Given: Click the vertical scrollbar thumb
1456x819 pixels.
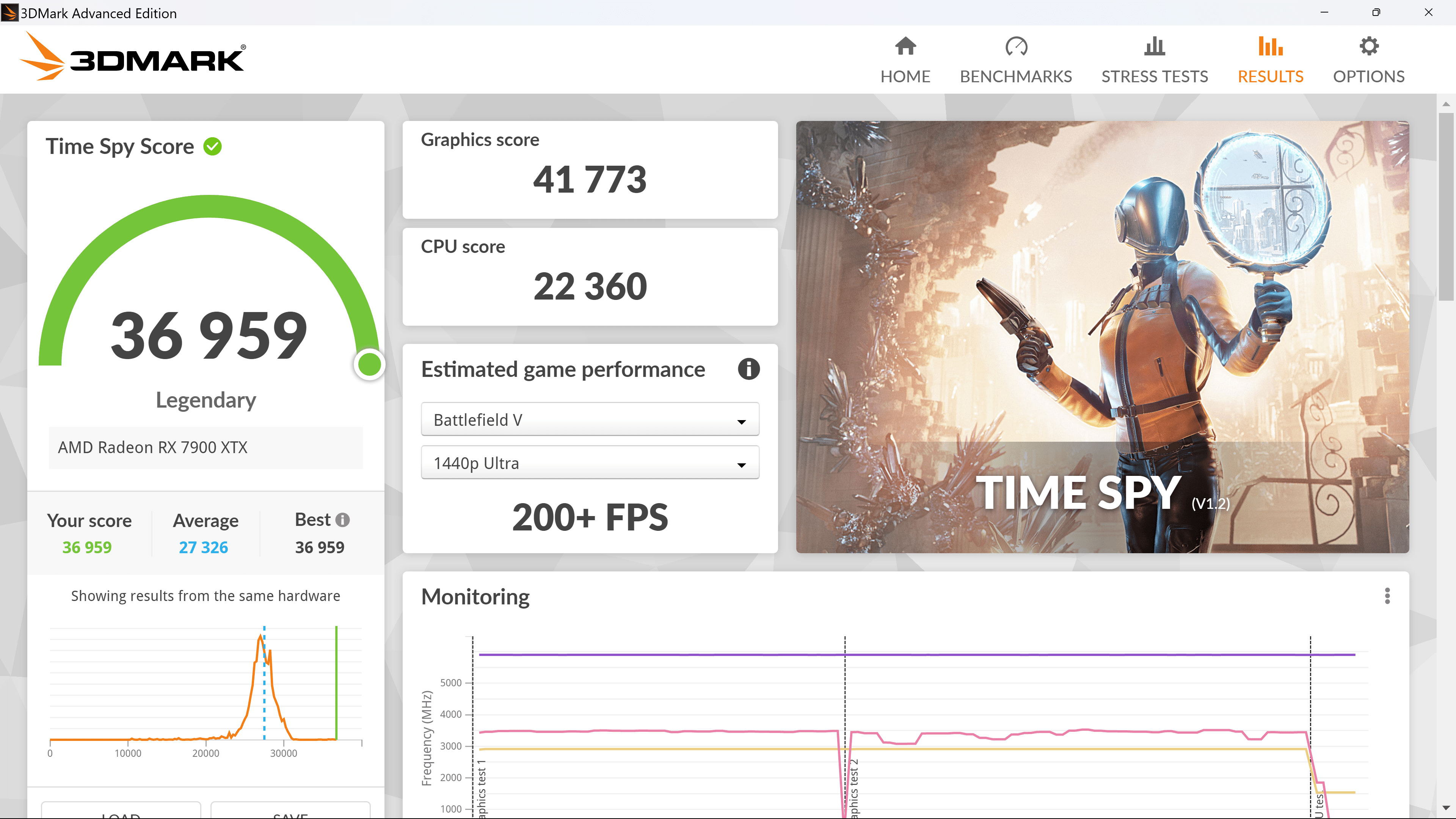Looking at the screenshot, I should tap(1446, 206).
